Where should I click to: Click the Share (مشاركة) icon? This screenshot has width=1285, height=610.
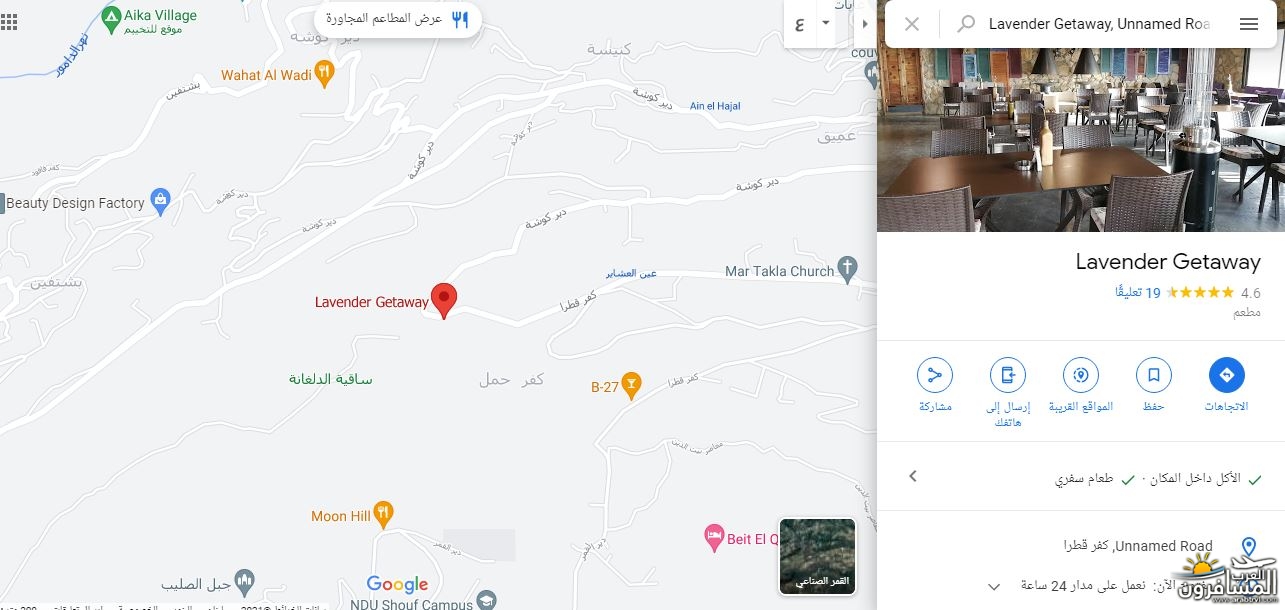935,375
